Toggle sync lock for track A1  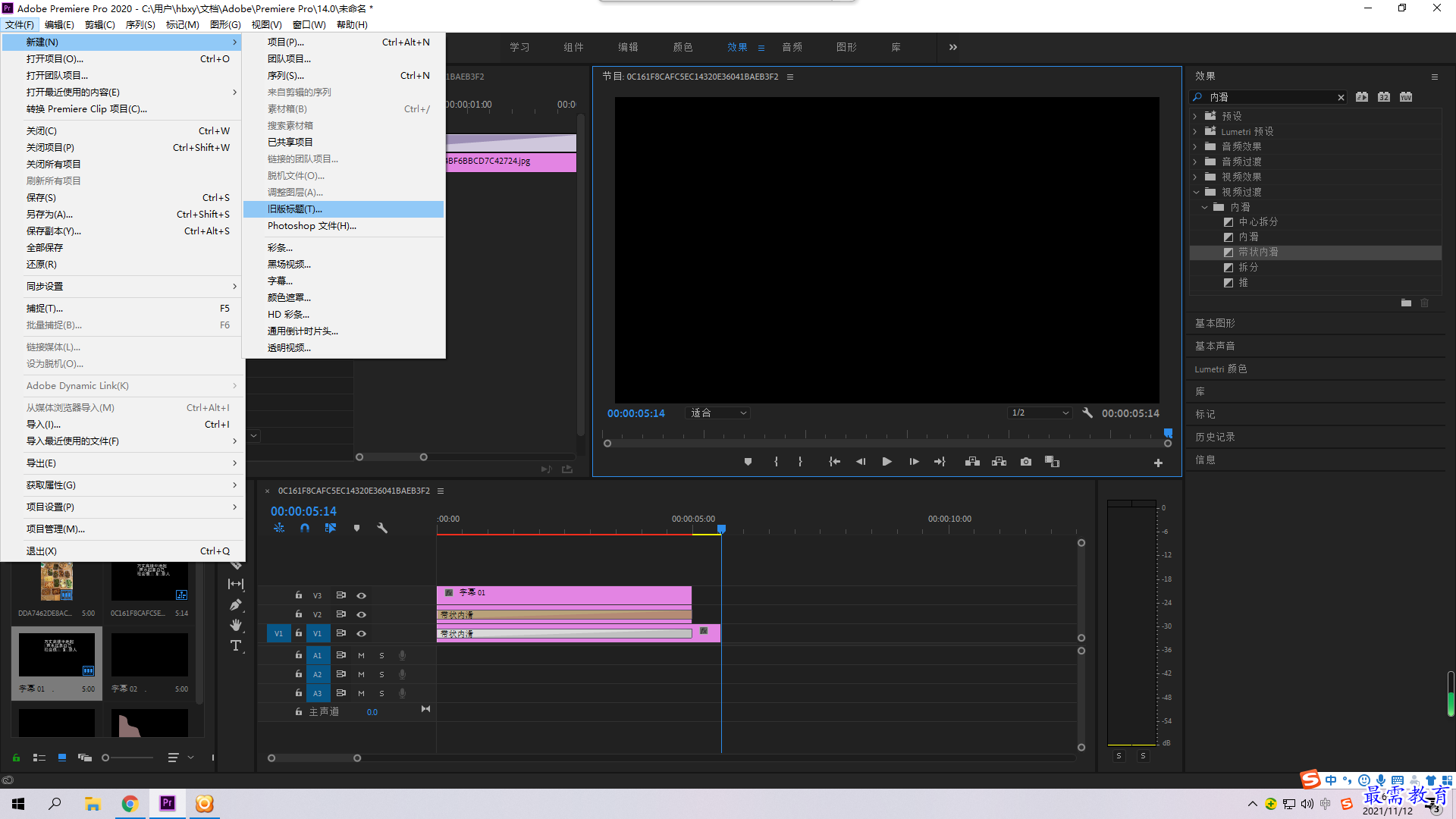[341, 655]
